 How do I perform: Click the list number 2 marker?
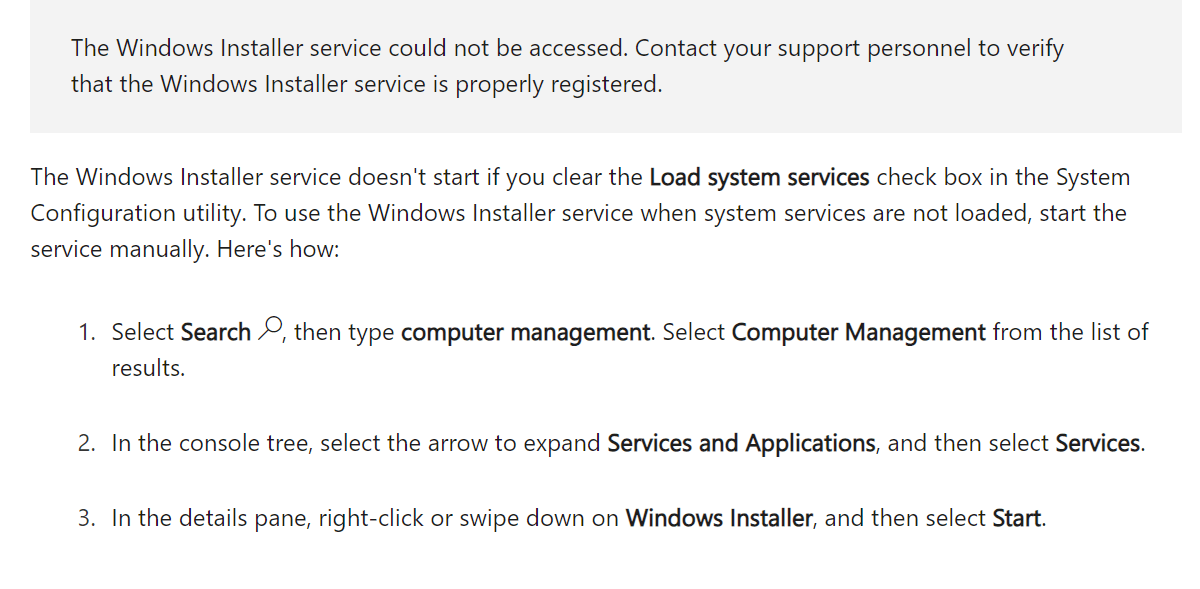click(x=86, y=443)
